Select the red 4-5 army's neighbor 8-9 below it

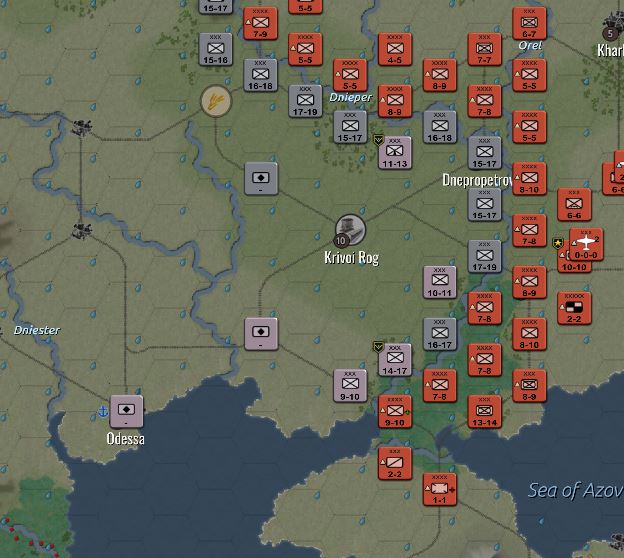pyautogui.click(x=395, y=101)
